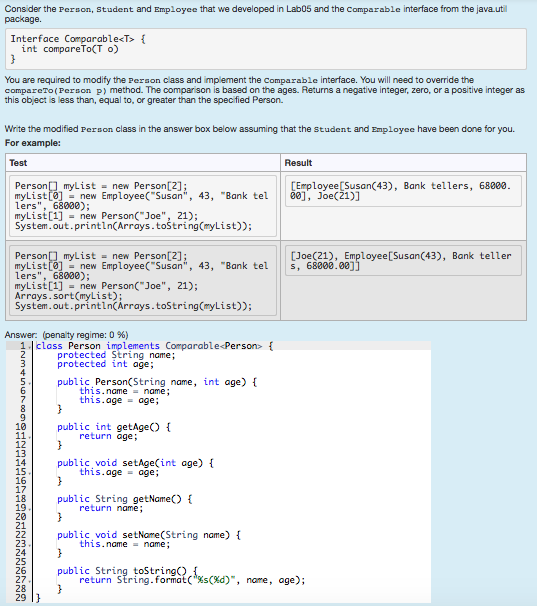Image resolution: width=537 pixels, height=606 pixels.
Task: Toggle the fold marker beside line number 11
Action: click(x=30, y=437)
